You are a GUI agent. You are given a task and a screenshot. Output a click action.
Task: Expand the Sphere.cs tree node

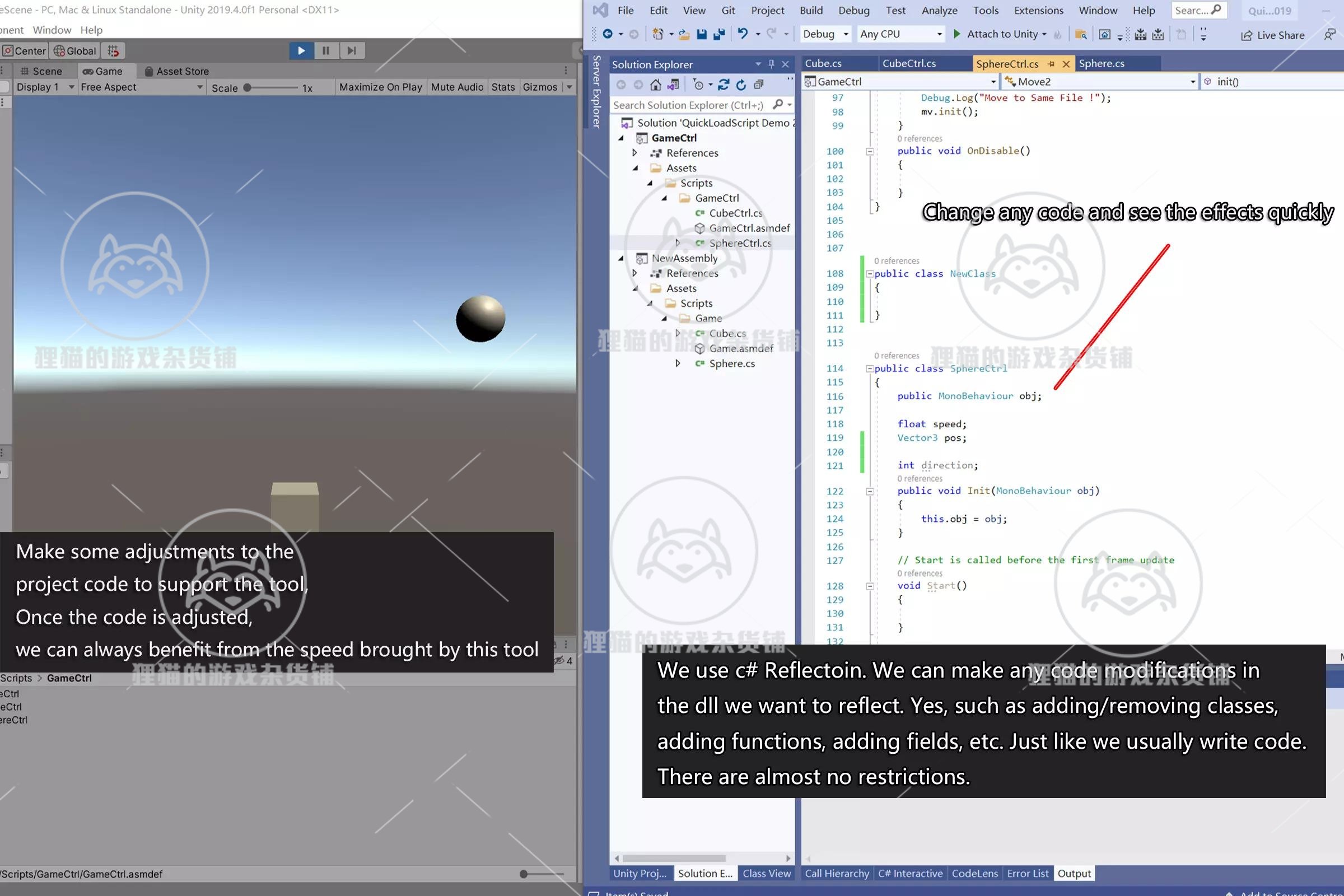pos(678,363)
